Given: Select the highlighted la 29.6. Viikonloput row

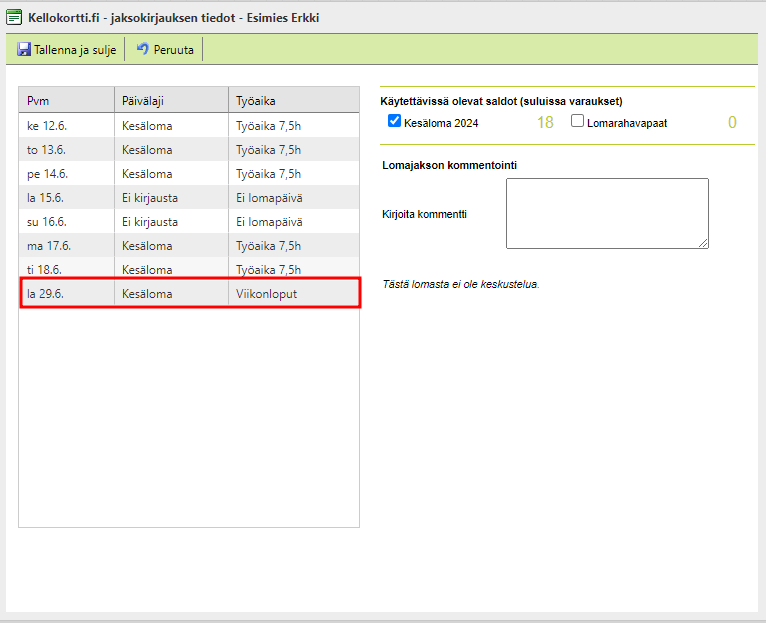Looking at the screenshot, I should click(188, 294).
